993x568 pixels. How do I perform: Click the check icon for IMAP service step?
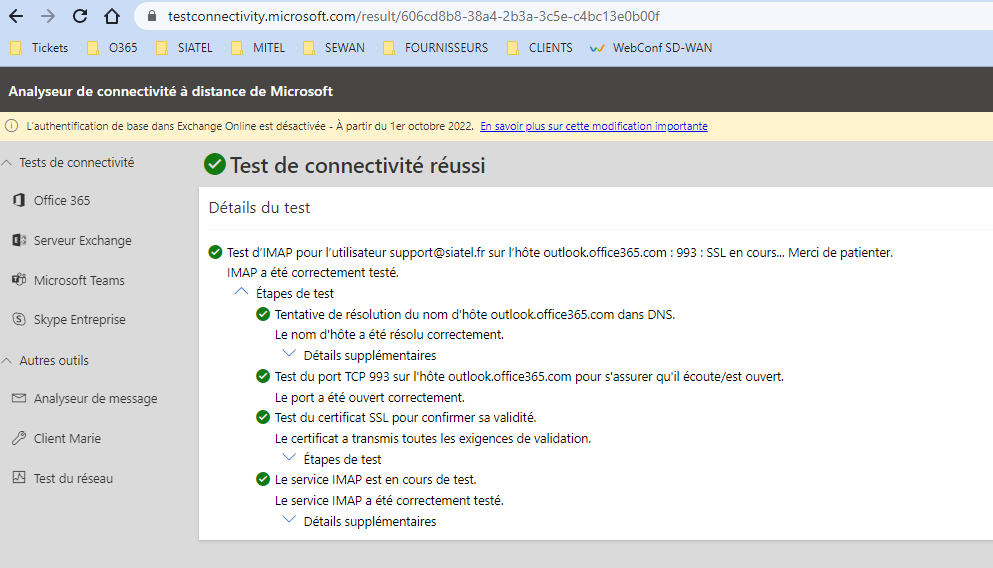[x=263, y=479]
